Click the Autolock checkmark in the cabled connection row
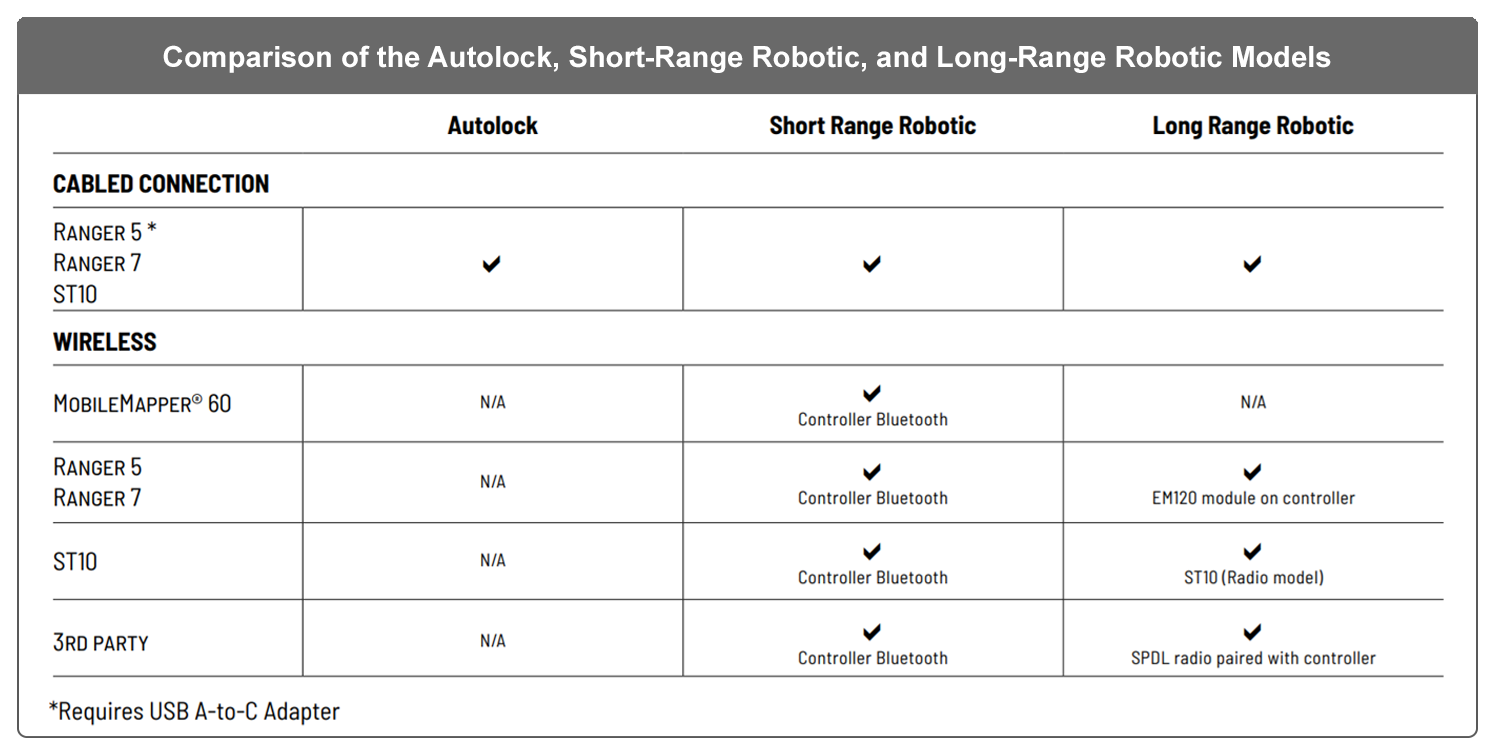Image resolution: width=1500 pixels, height=755 pixels. pyautogui.click(x=491, y=264)
